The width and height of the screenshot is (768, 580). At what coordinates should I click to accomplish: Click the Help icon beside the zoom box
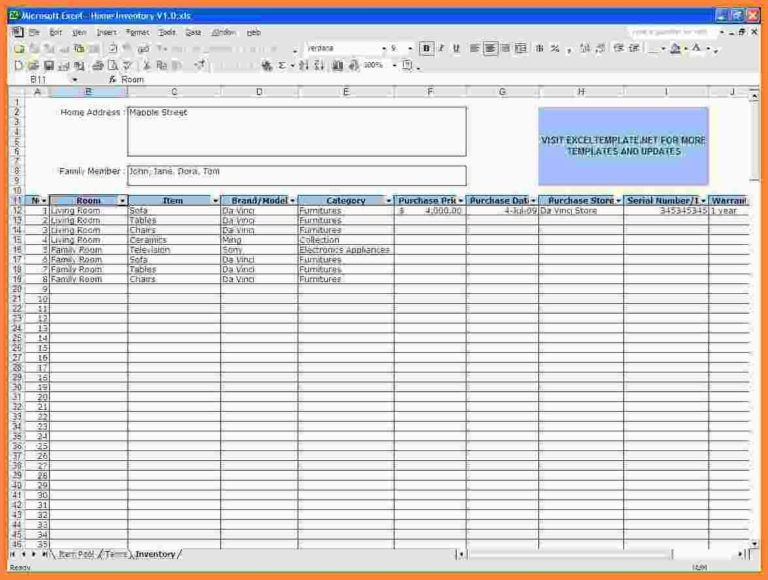pyautogui.click(x=407, y=66)
